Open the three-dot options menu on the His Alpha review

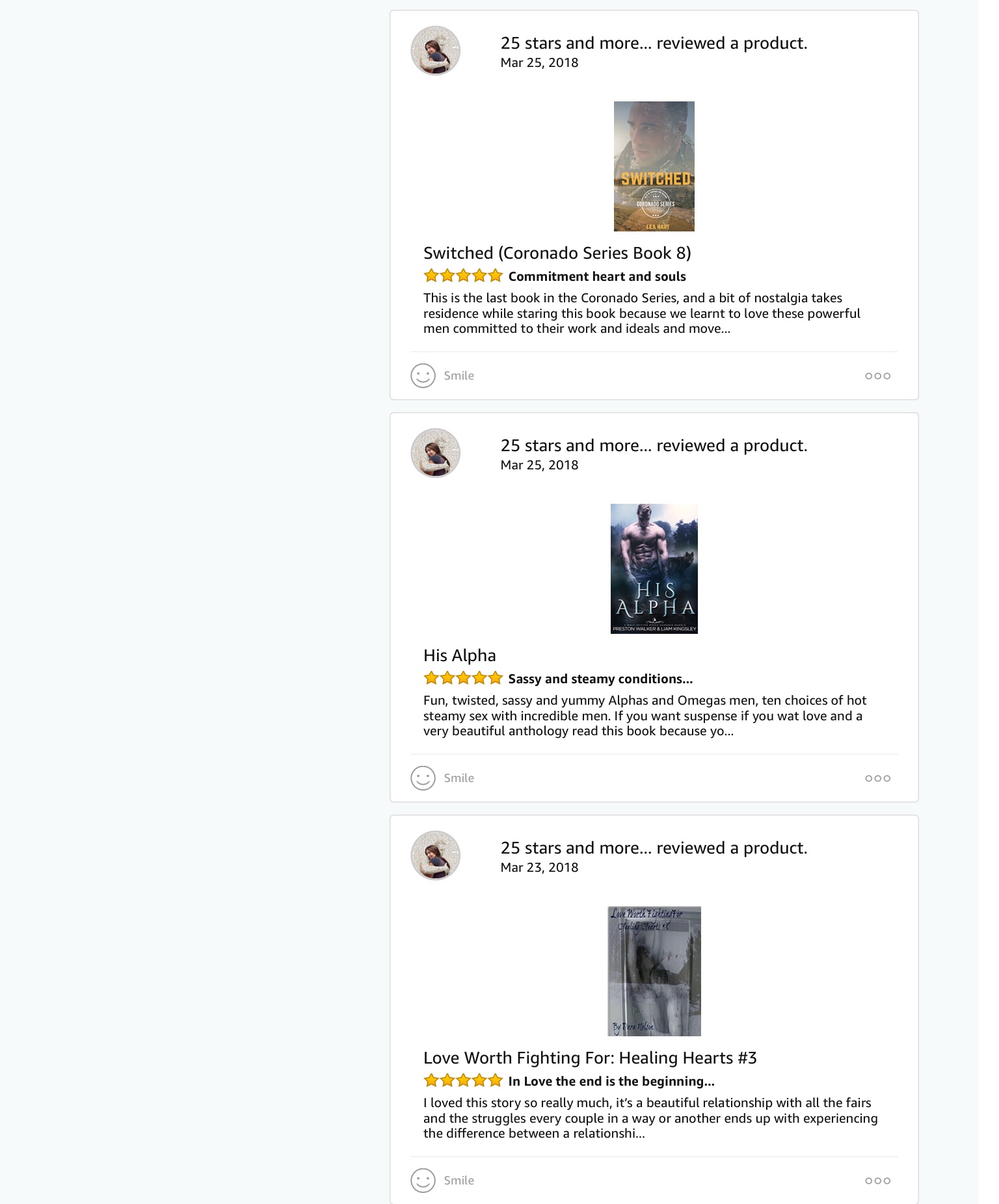tap(877, 778)
